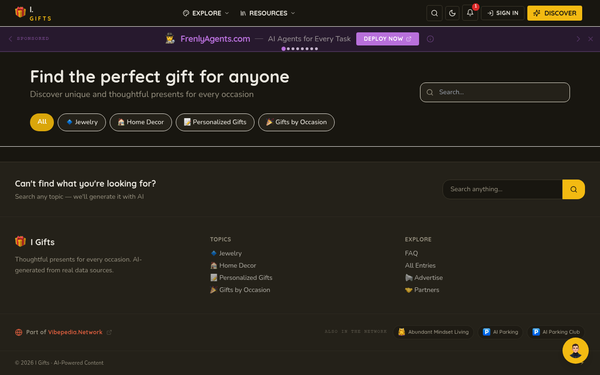The image size is (600, 375).
Task: Click the magnifier icon in hero search
Action: (430, 92)
